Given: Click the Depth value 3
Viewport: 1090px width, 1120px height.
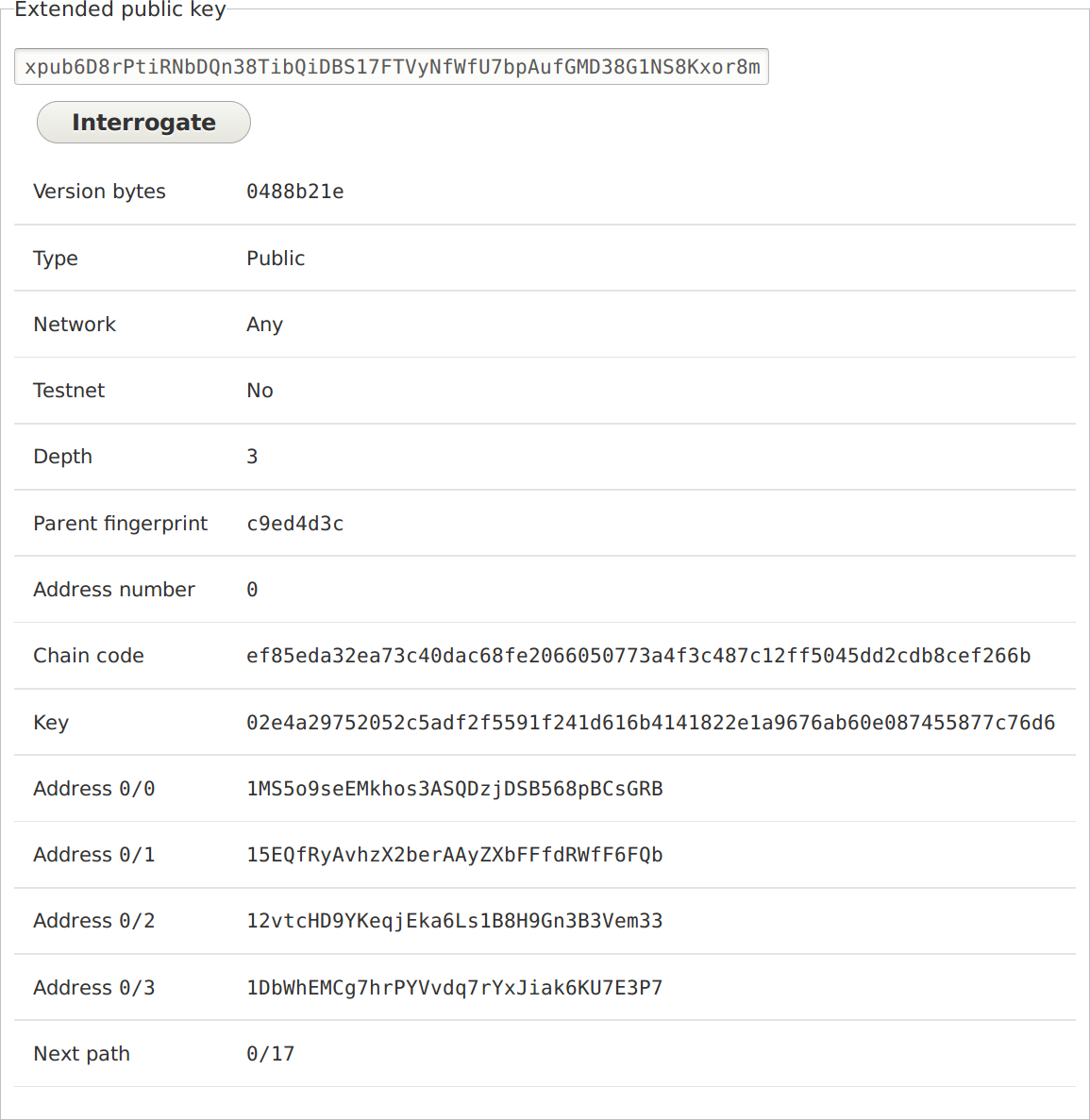Looking at the screenshot, I should 252,457.
